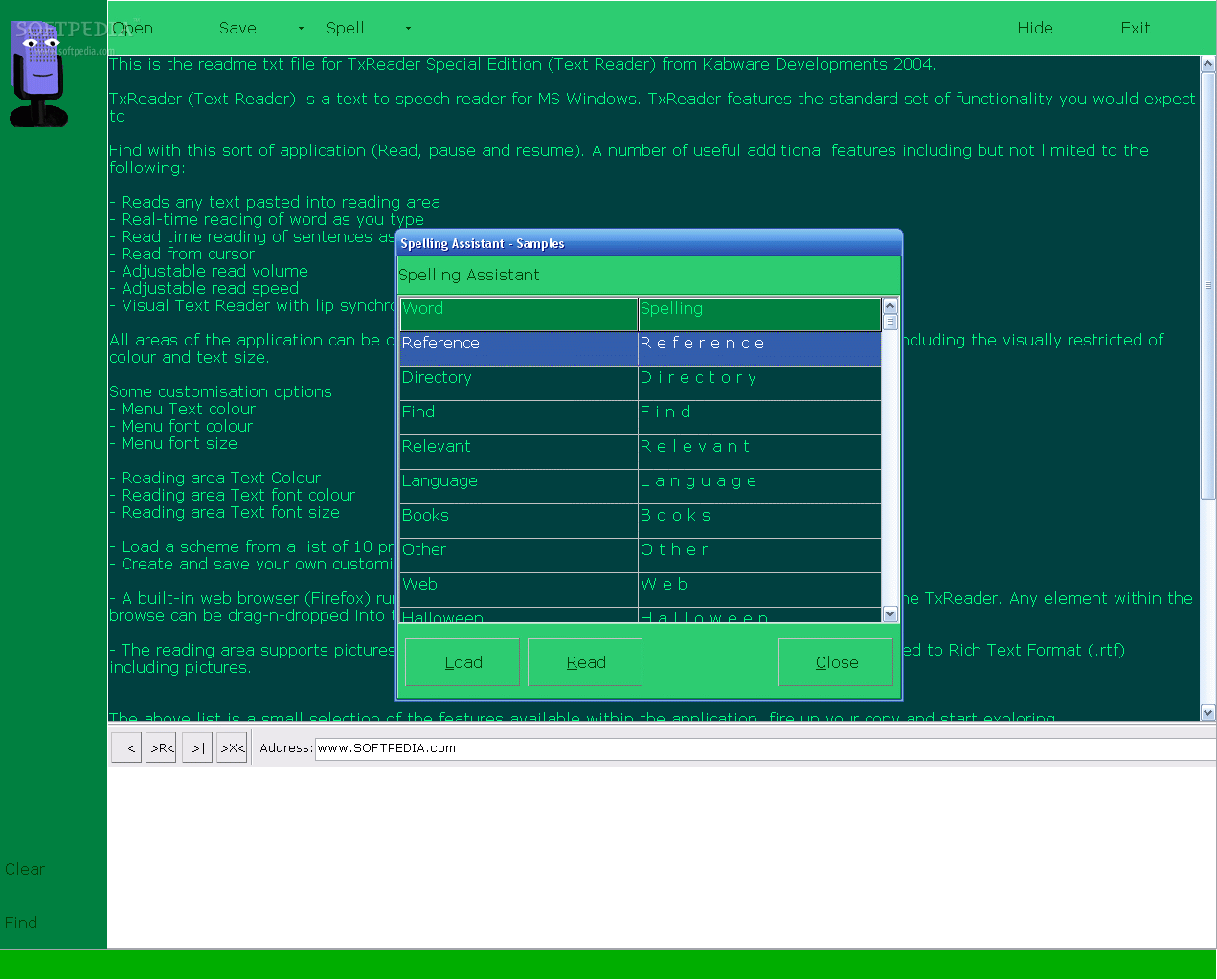The image size is (1217, 980).
Task: Open the Spell dropdown arrow
Action: click(x=408, y=29)
